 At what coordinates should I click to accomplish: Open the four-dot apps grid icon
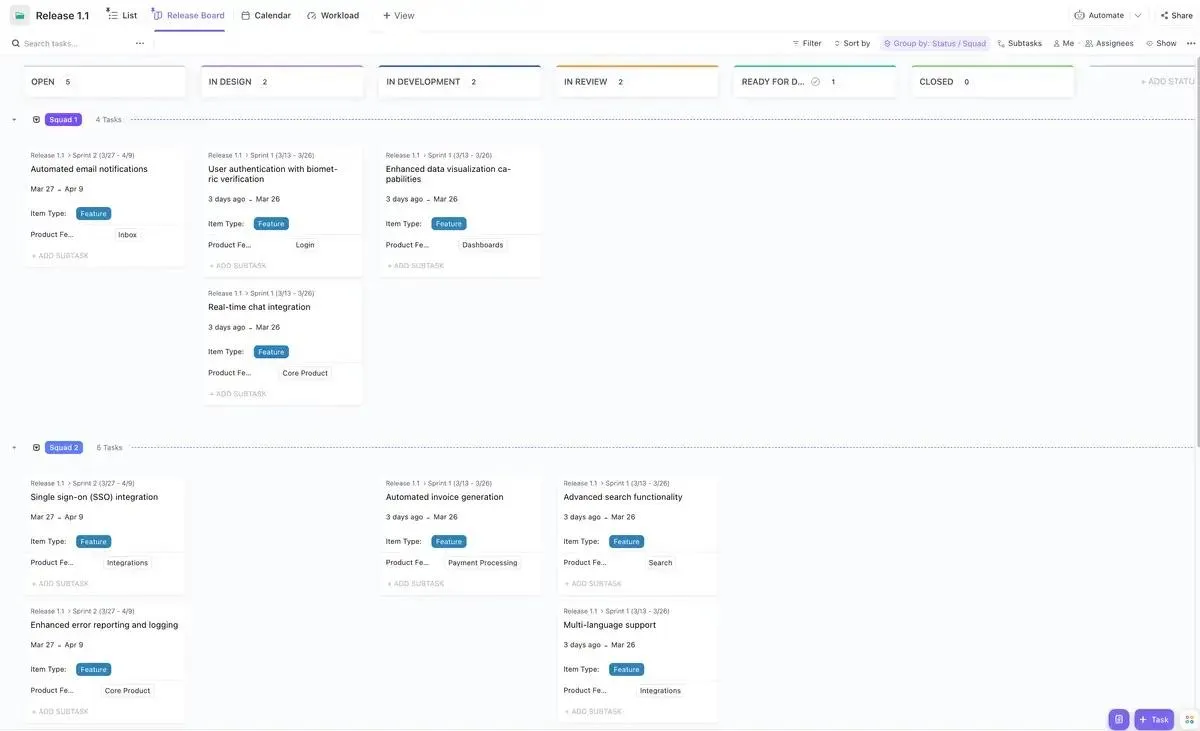point(1189,719)
